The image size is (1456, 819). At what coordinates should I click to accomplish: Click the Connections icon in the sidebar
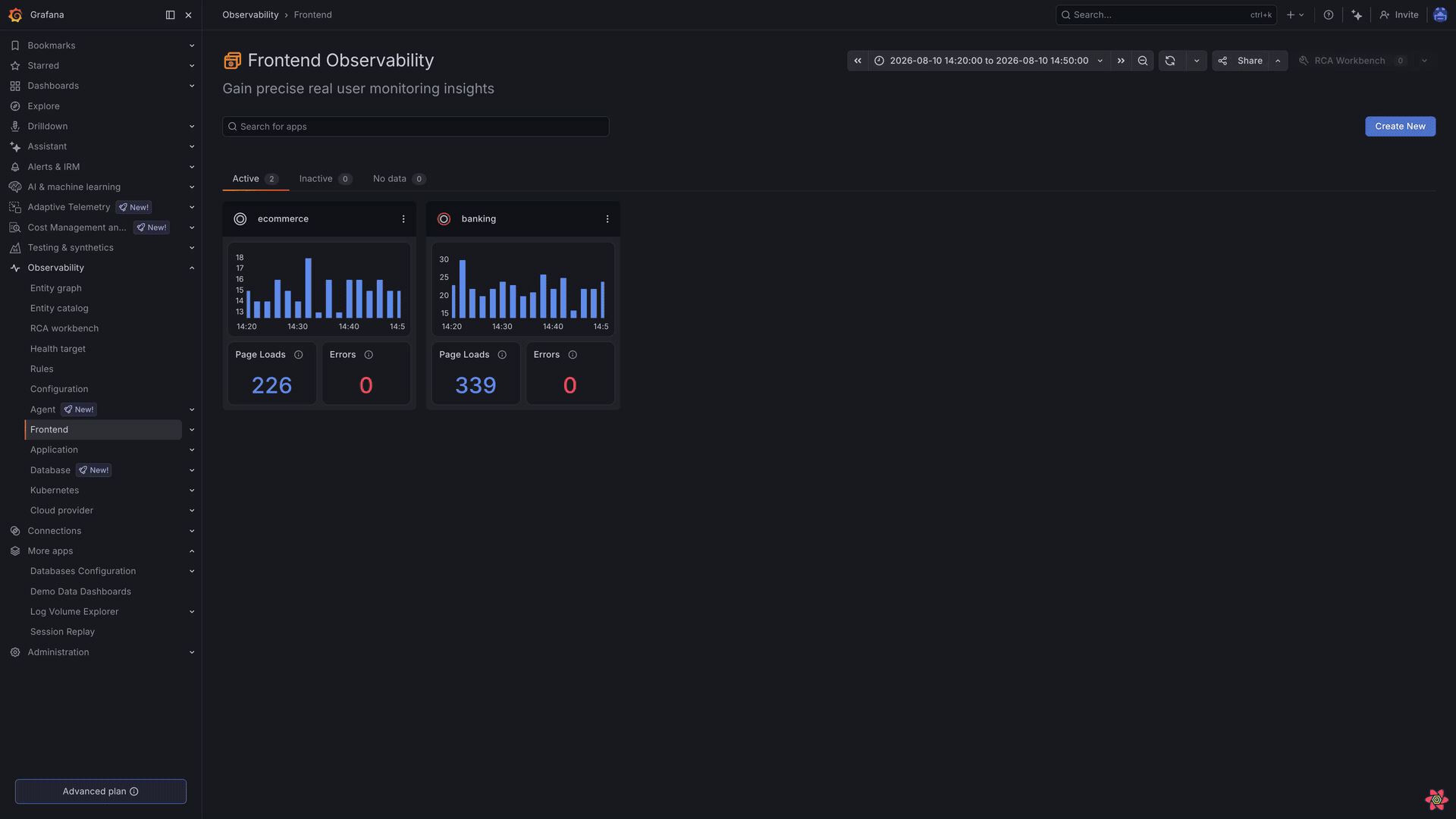(15, 531)
